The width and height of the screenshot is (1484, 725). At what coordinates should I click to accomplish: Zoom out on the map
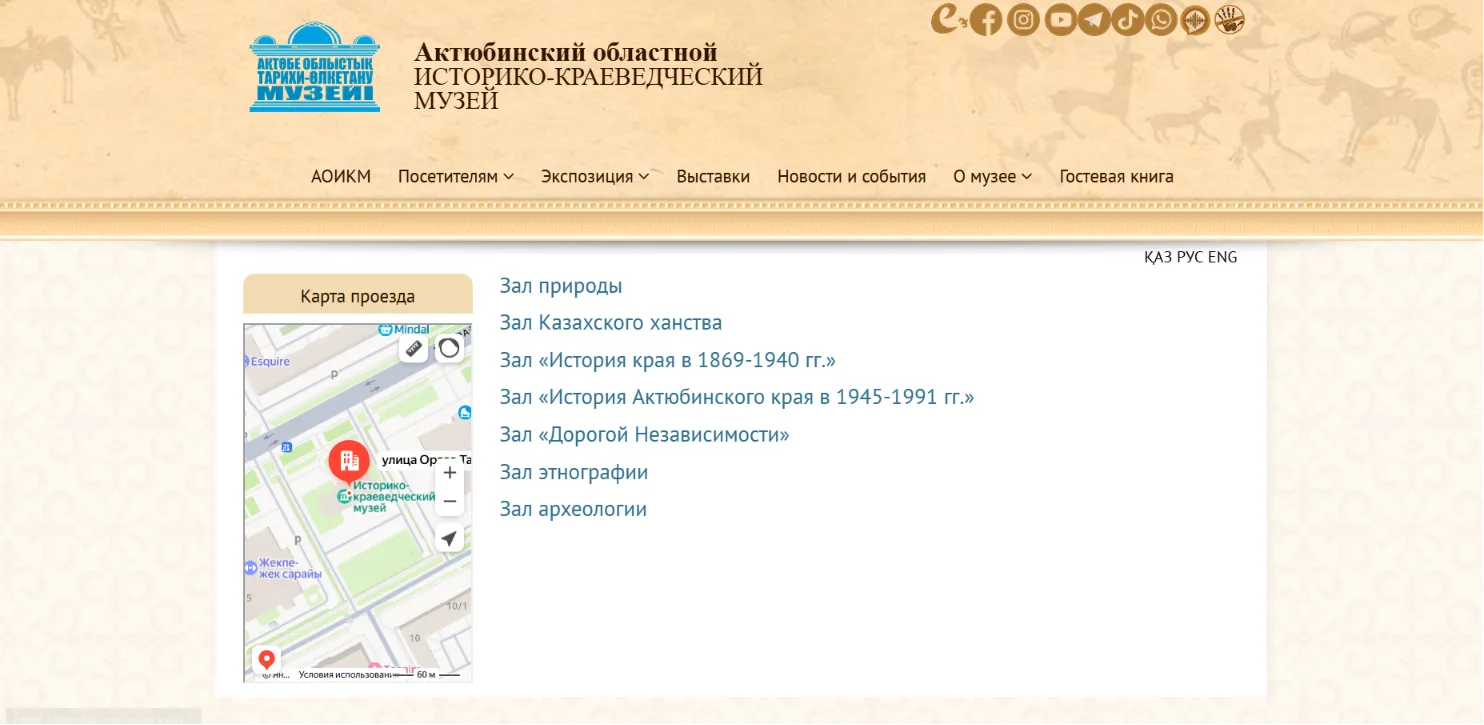click(450, 502)
